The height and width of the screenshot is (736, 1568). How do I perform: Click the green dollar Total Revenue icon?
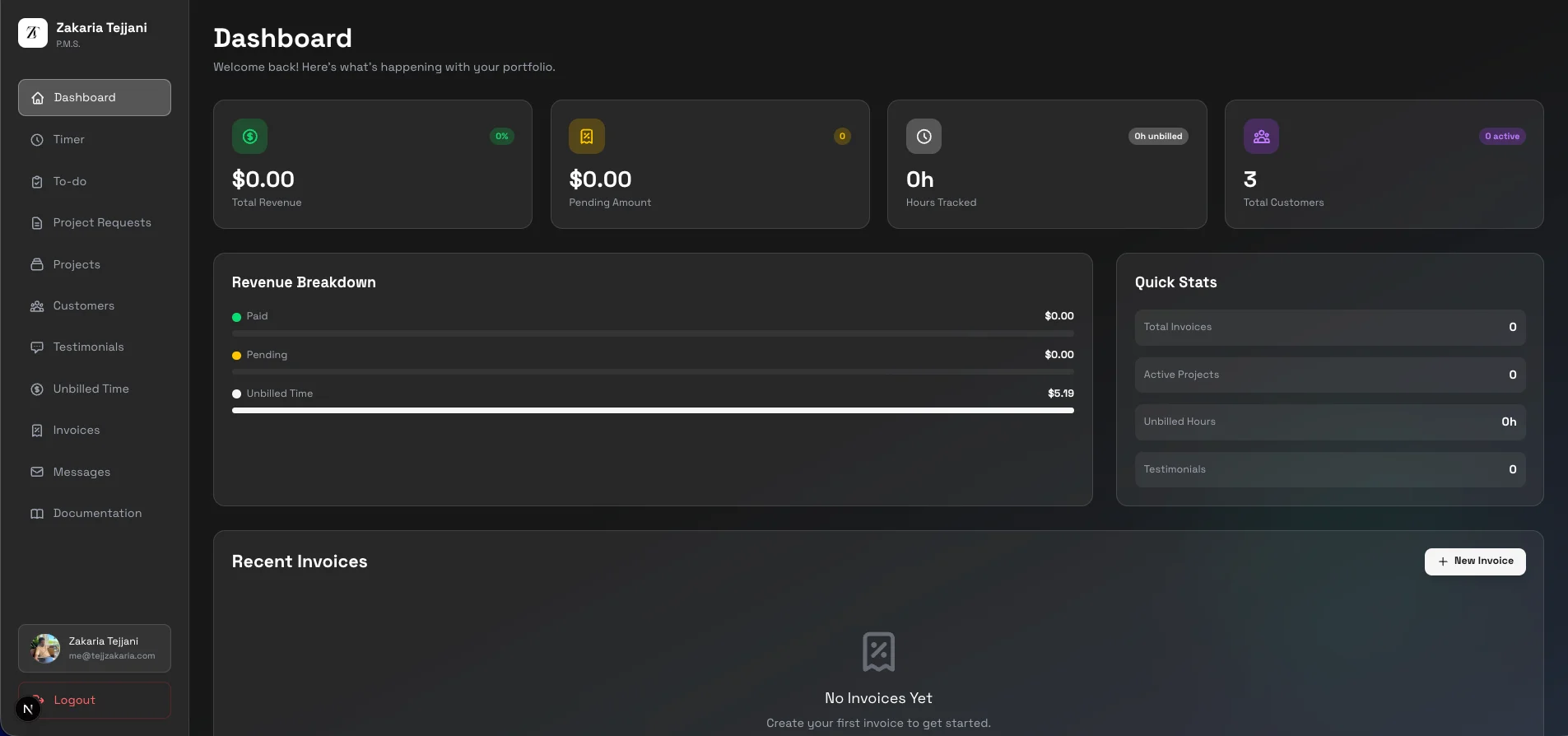[249, 137]
